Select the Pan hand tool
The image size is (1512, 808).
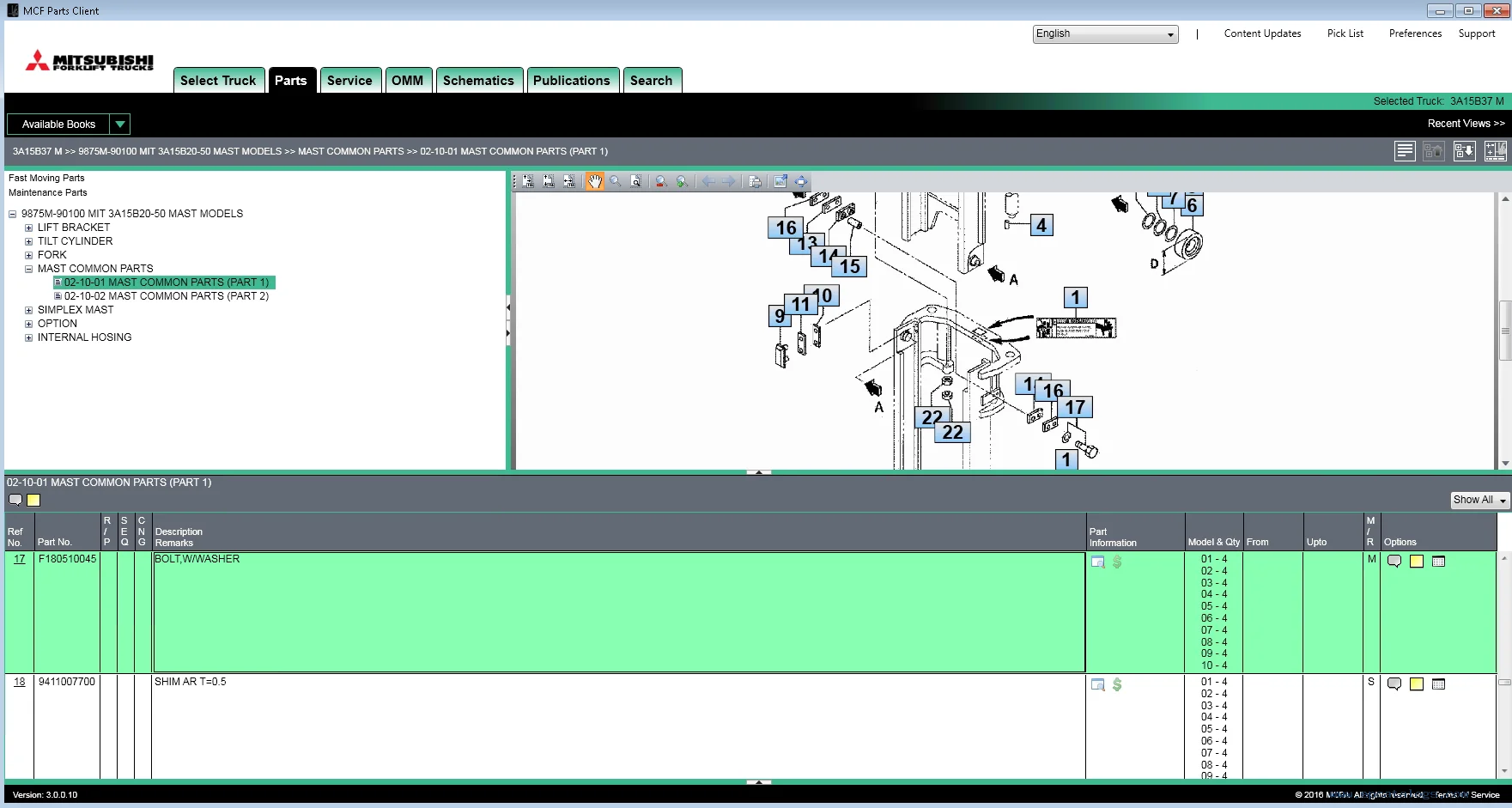point(594,181)
